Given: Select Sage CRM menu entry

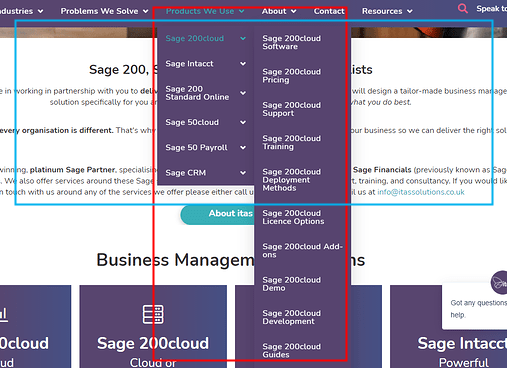Looking at the screenshot, I should point(186,173).
